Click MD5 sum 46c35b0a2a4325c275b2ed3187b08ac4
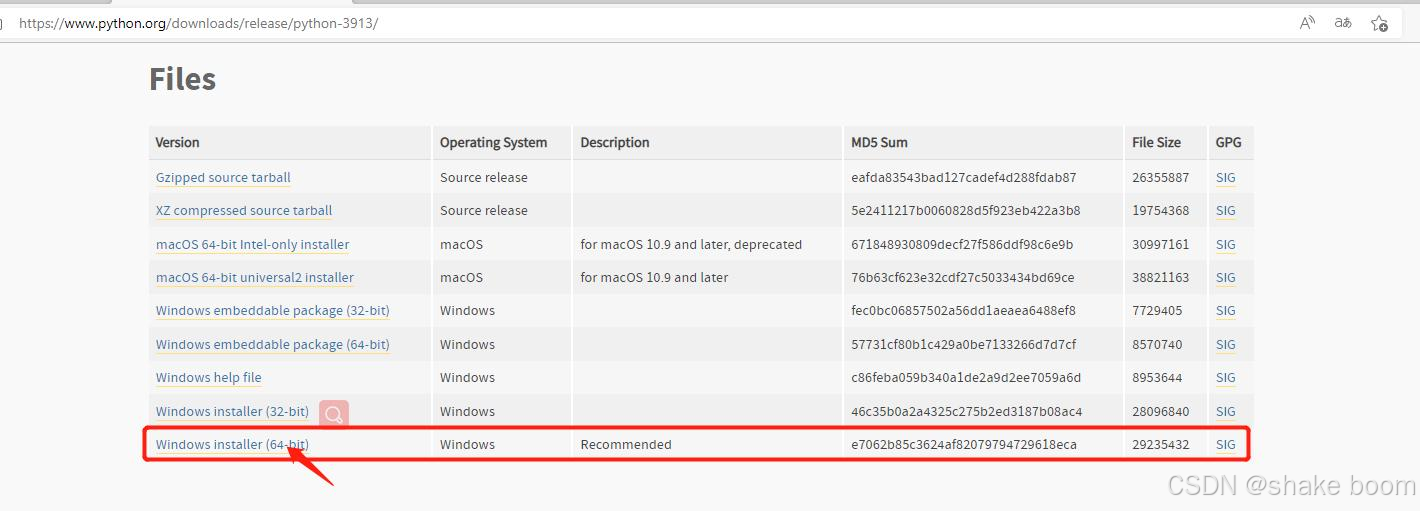 point(966,412)
